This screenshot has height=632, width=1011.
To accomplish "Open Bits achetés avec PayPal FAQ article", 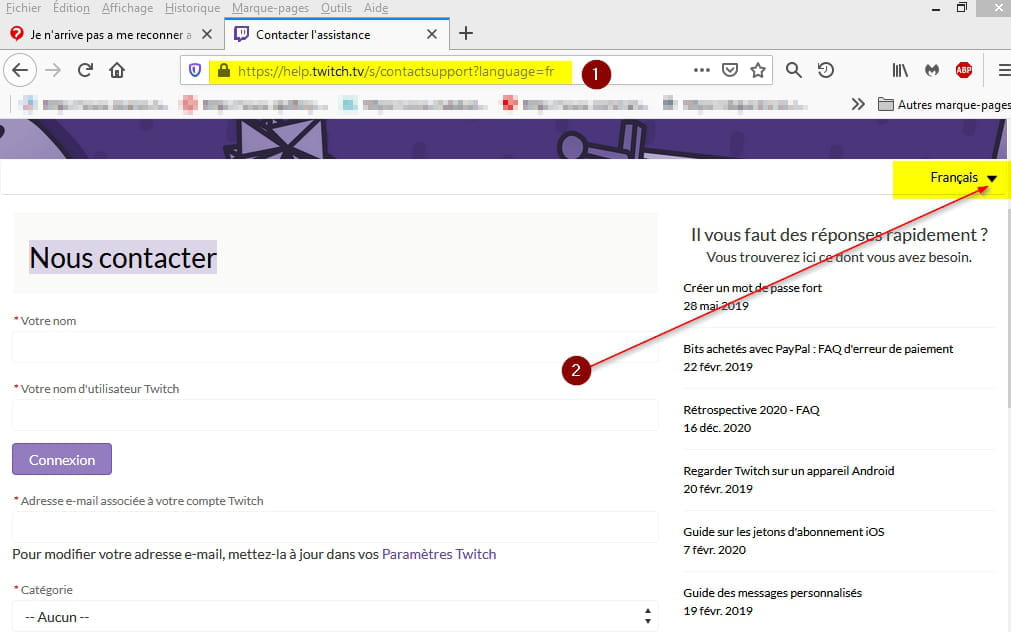I will (x=818, y=349).
